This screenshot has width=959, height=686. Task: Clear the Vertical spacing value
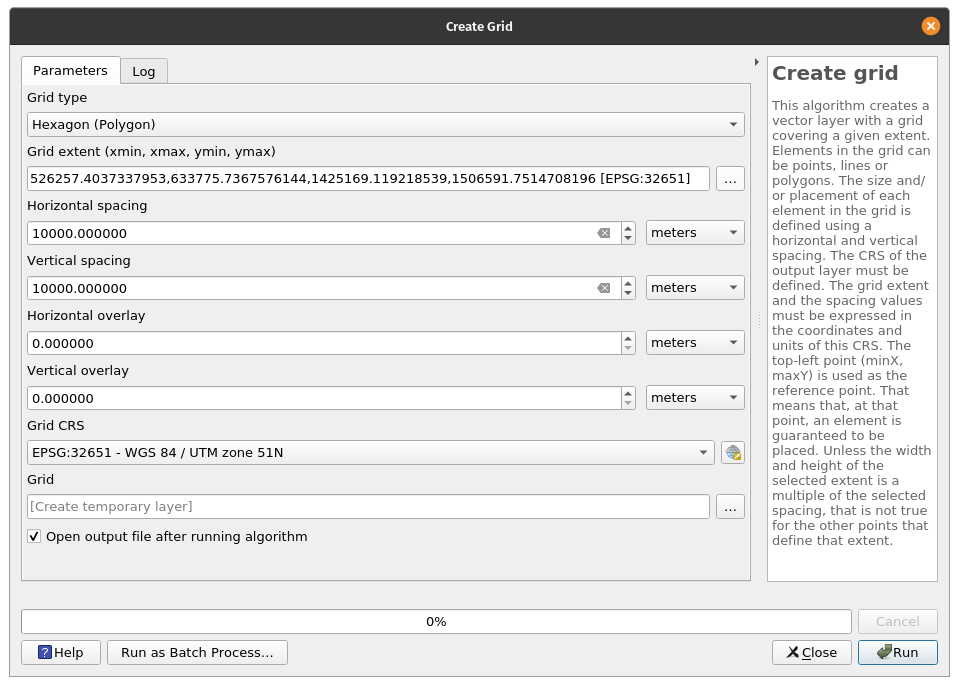tap(604, 288)
